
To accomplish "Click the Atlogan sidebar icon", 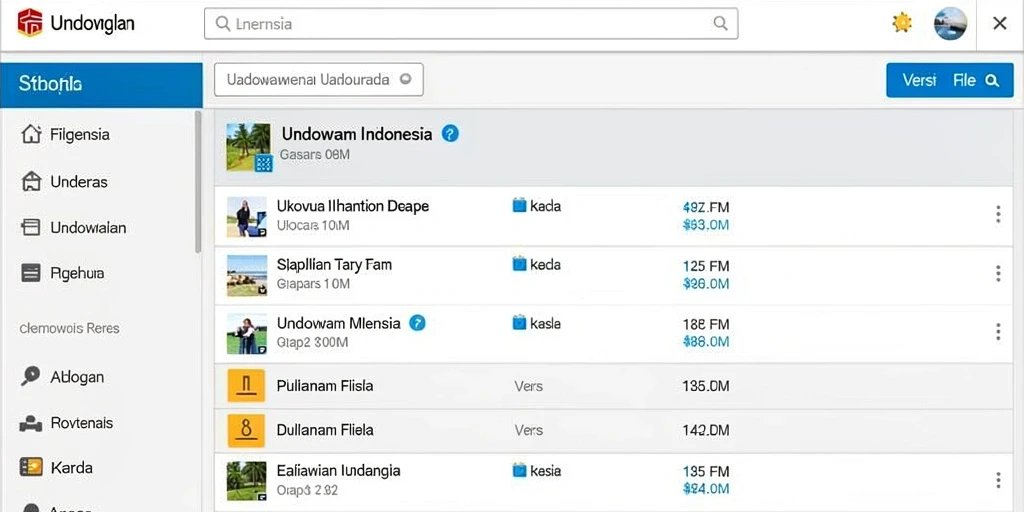I will [x=31, y=376].
